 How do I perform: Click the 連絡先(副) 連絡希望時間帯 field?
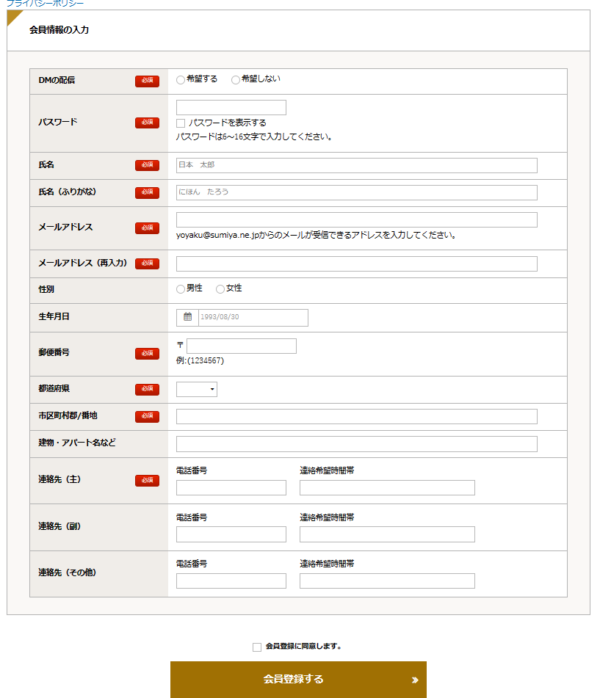[x=387, y=534]
